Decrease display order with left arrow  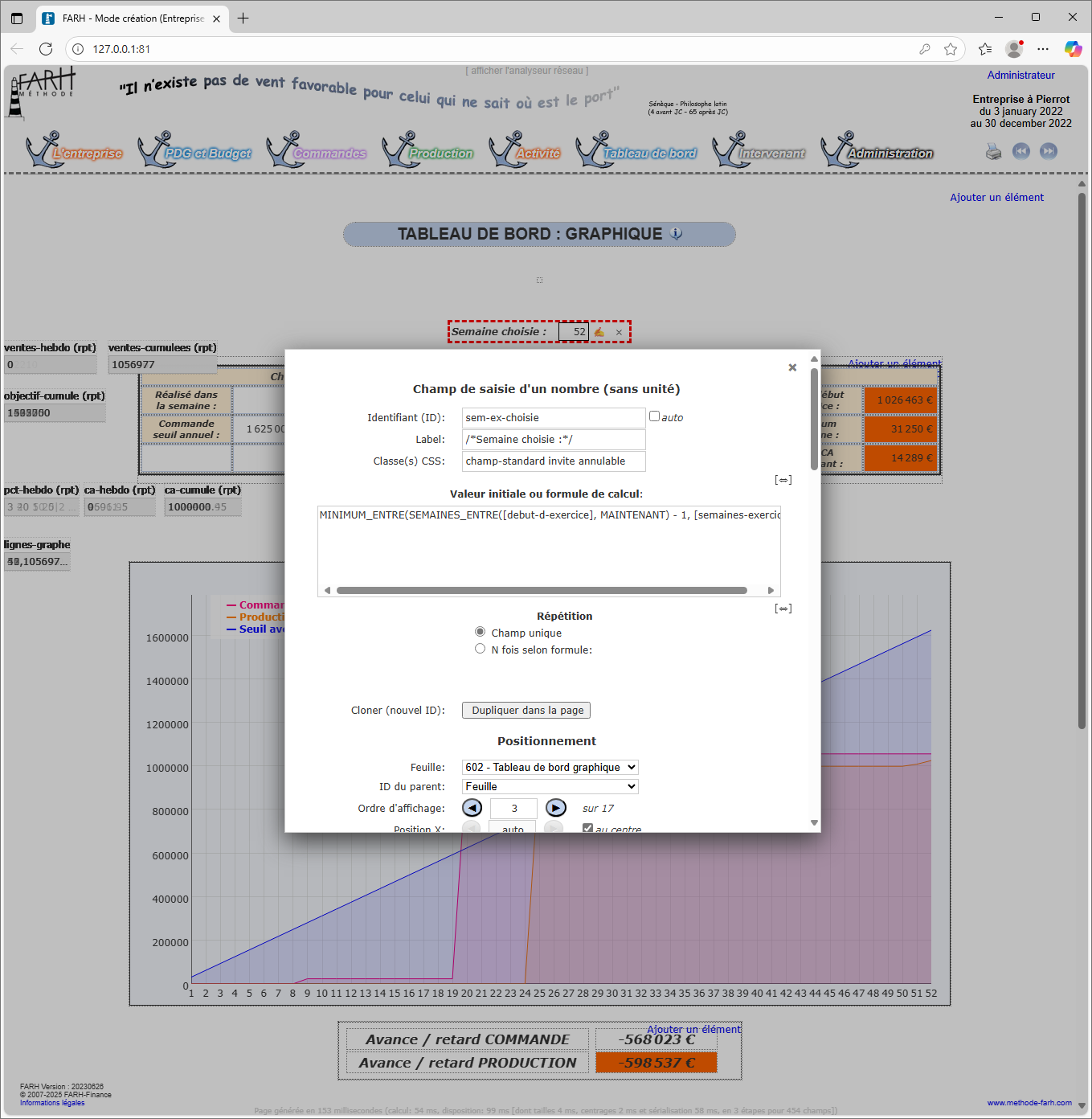coord(472,808)
